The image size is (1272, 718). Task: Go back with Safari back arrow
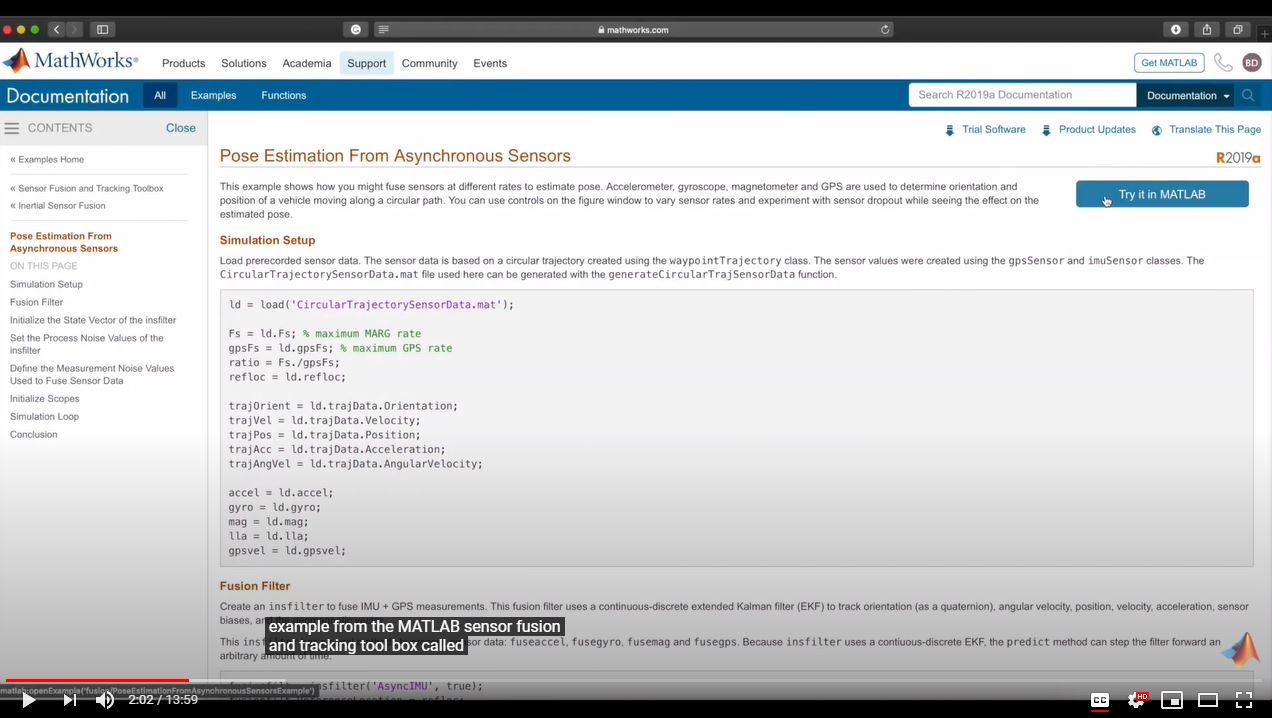pos(56,29)
